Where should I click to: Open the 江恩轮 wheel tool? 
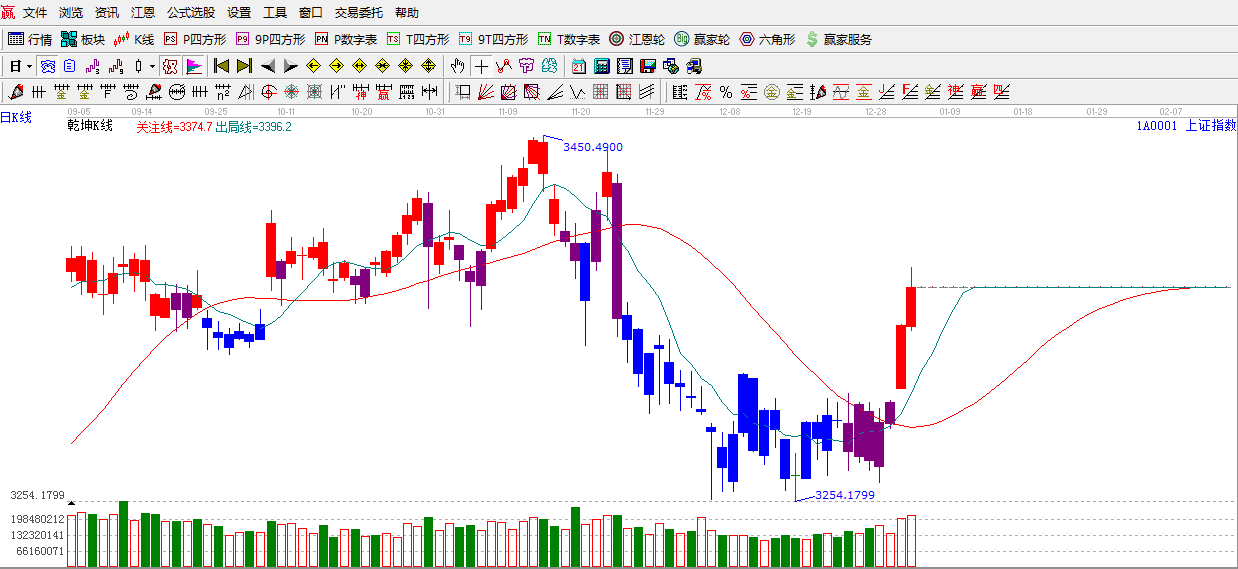click(x=637, y=39)
